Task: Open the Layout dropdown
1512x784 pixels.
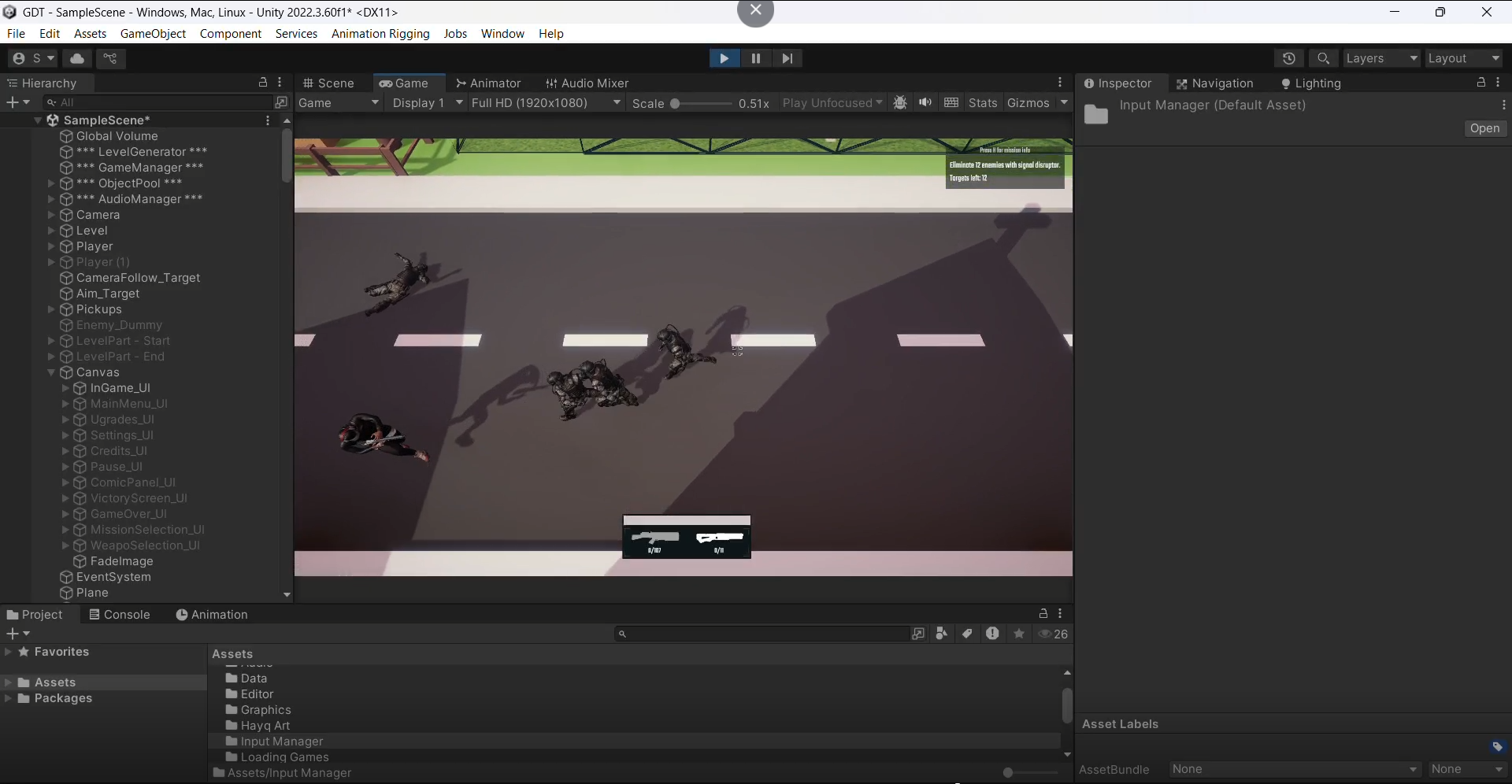Action: tap(1464, 58)
